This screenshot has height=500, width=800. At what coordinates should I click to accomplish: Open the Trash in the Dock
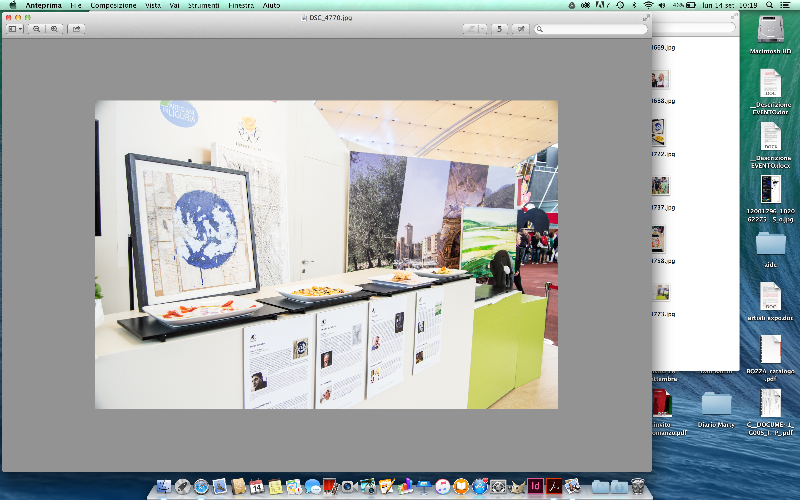click(x=638, y=487)
